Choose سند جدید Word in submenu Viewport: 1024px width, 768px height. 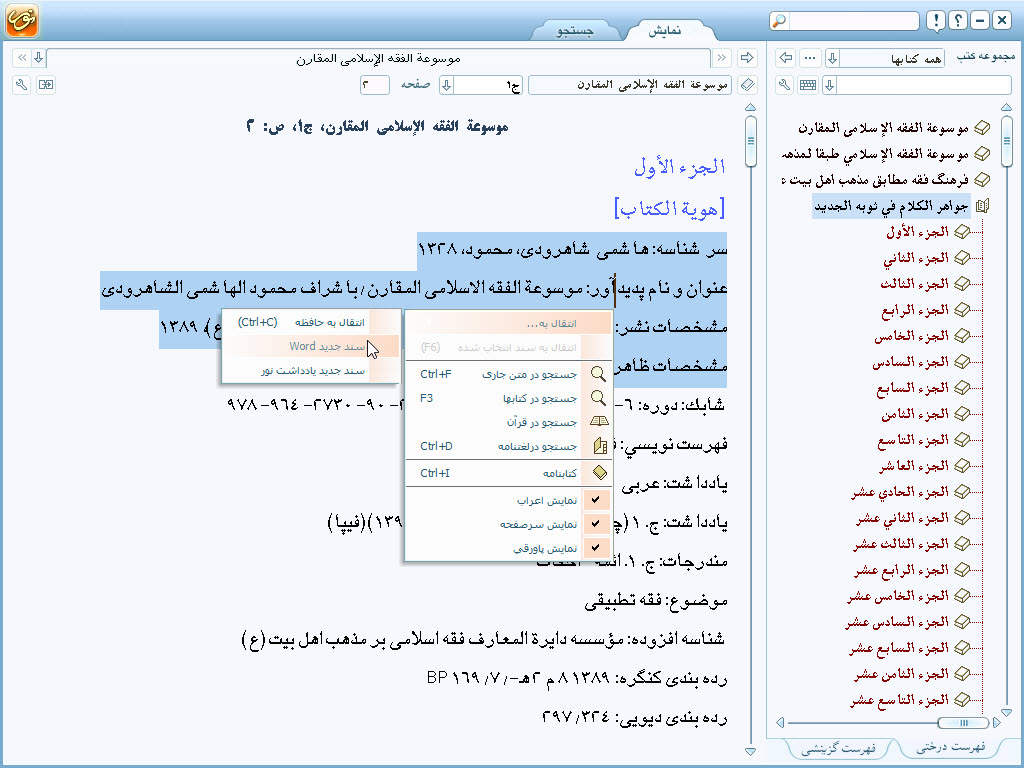click(311, 346)
